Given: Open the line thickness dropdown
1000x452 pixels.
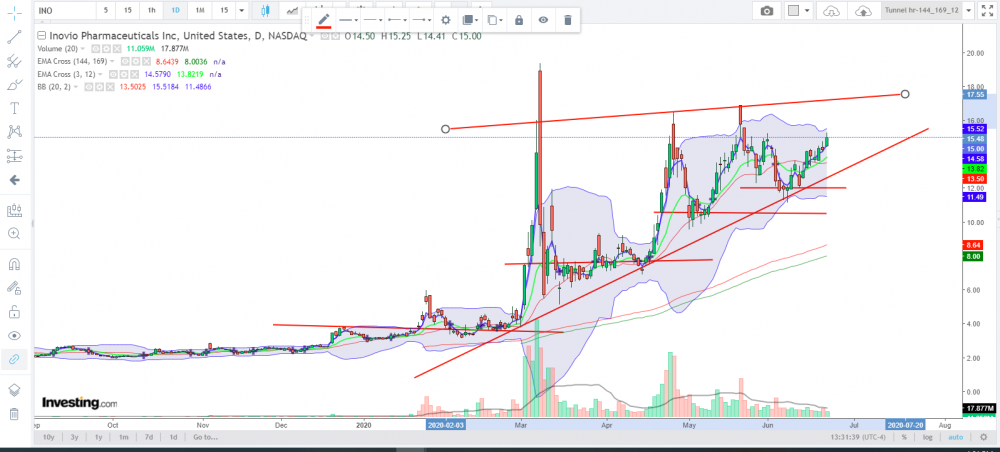Looking at the screenshot, I should (348, 20).
